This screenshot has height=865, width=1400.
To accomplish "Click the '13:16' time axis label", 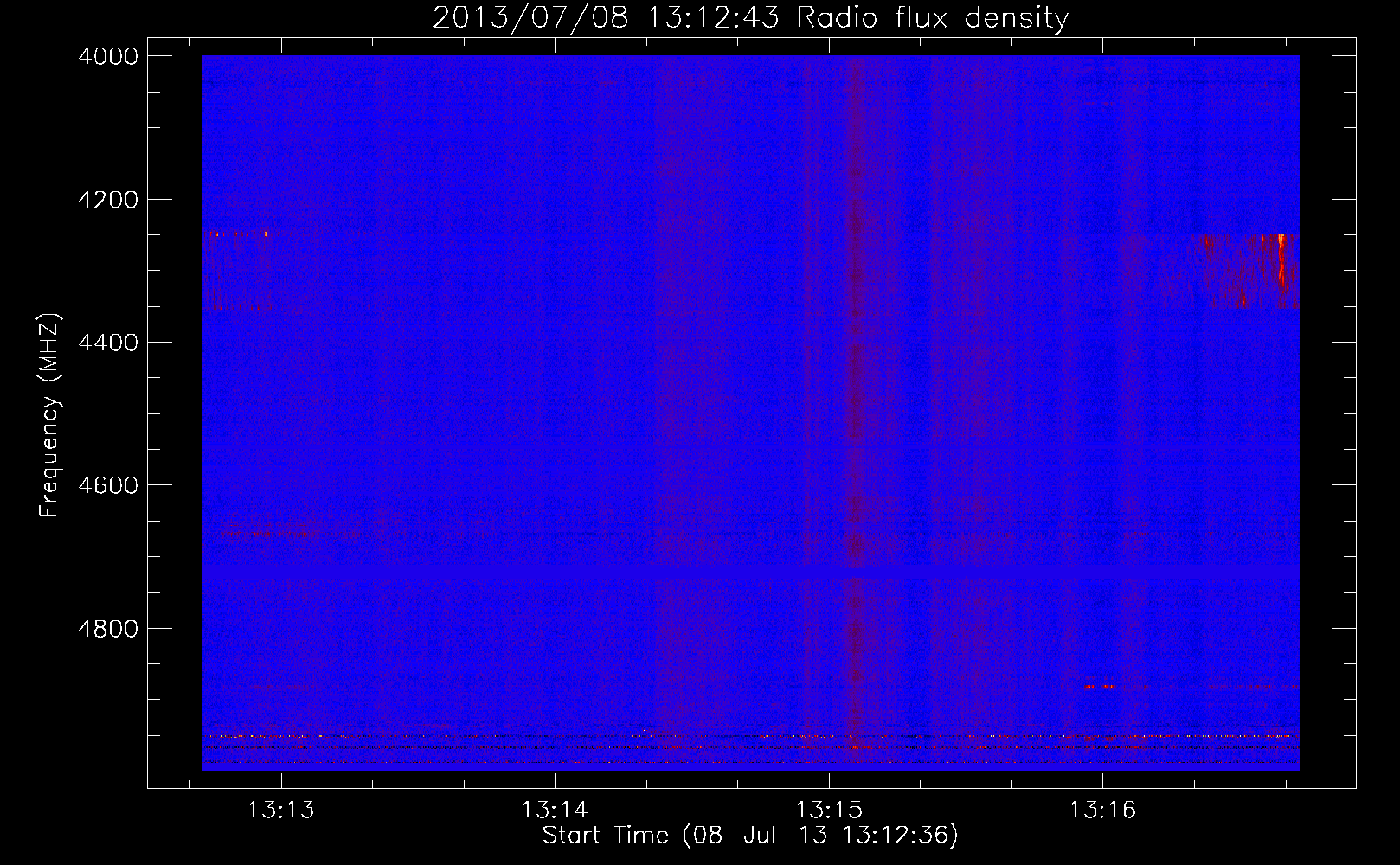I will coord(1101,811).
